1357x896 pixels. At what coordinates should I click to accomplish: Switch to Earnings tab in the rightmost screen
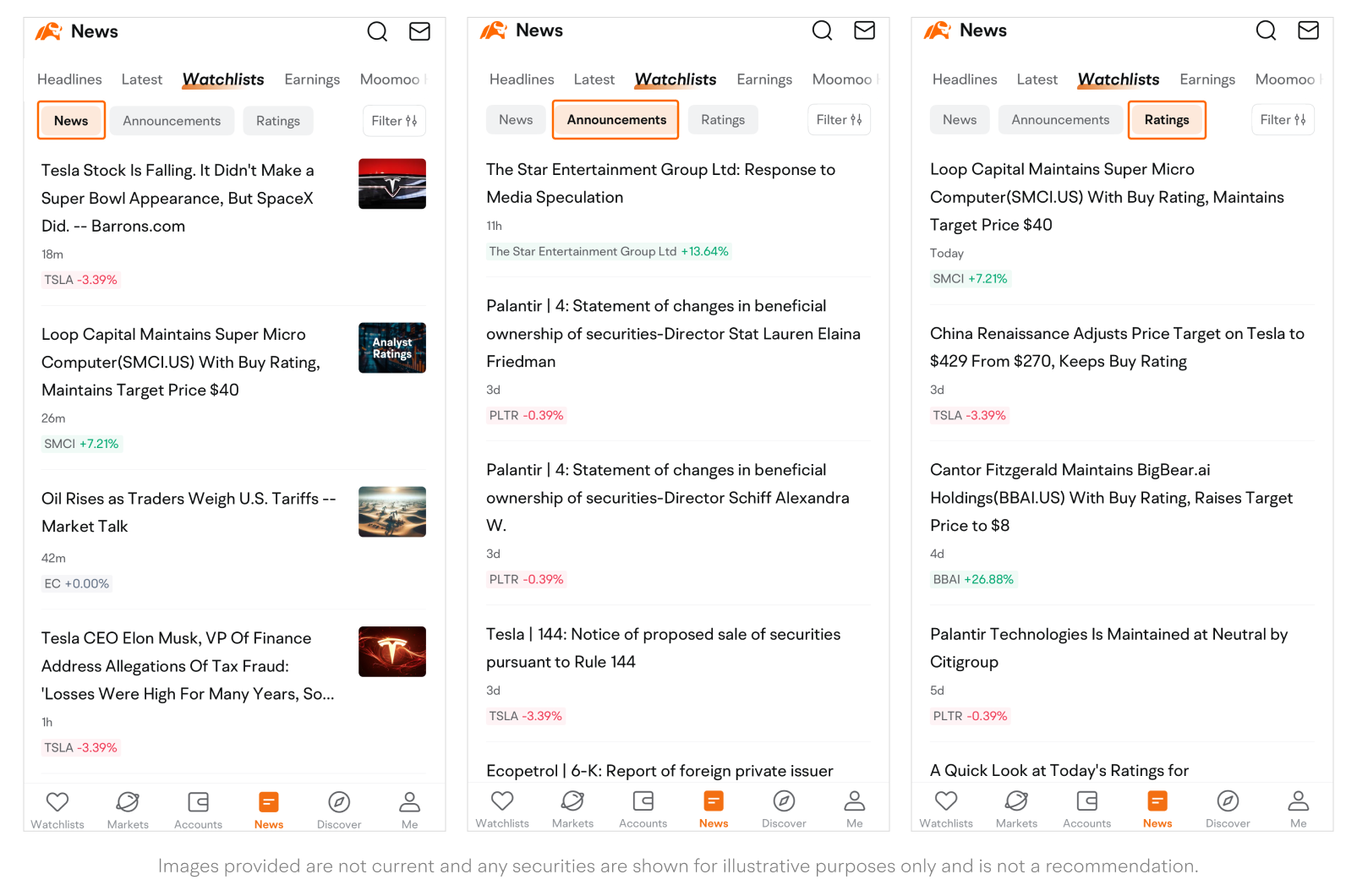[1207, 79]
